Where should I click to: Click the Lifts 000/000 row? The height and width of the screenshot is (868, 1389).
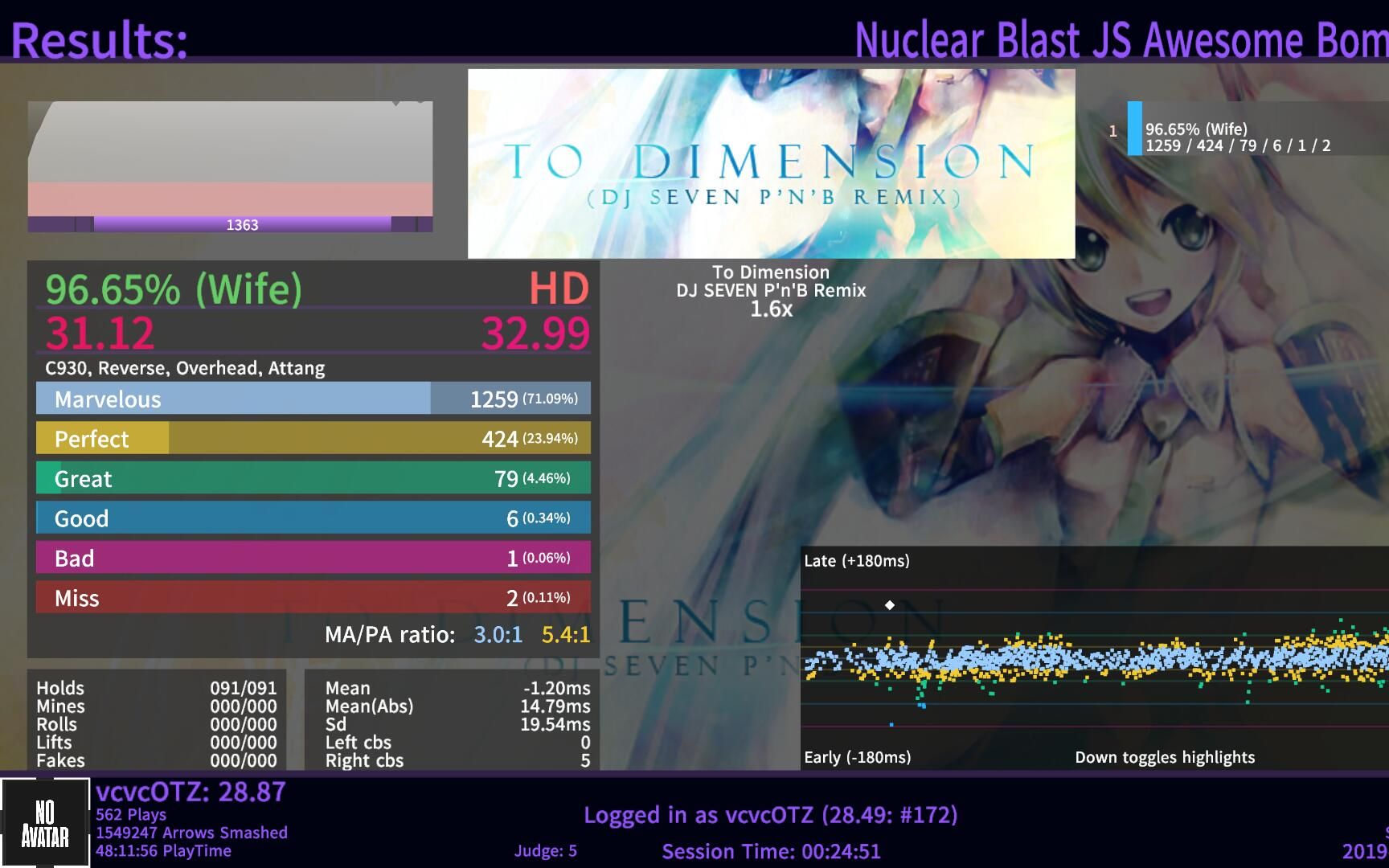(x=157, y=743)
